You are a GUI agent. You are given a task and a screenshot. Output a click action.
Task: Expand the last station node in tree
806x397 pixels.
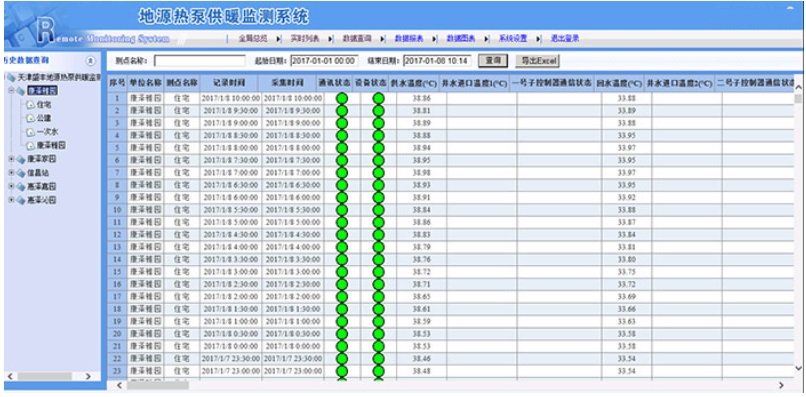[11, 200]
